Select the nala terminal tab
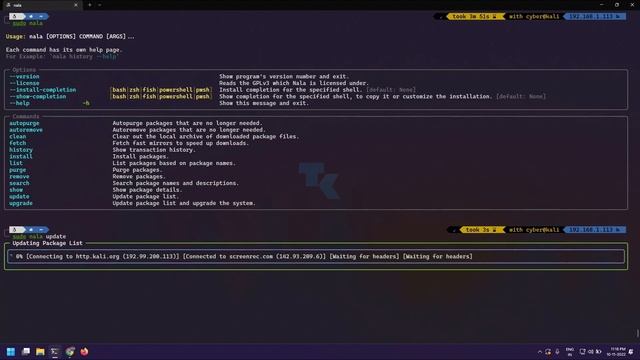Image resolution: width=640 pixels, height=360 pixels. [x=41, y=5]
